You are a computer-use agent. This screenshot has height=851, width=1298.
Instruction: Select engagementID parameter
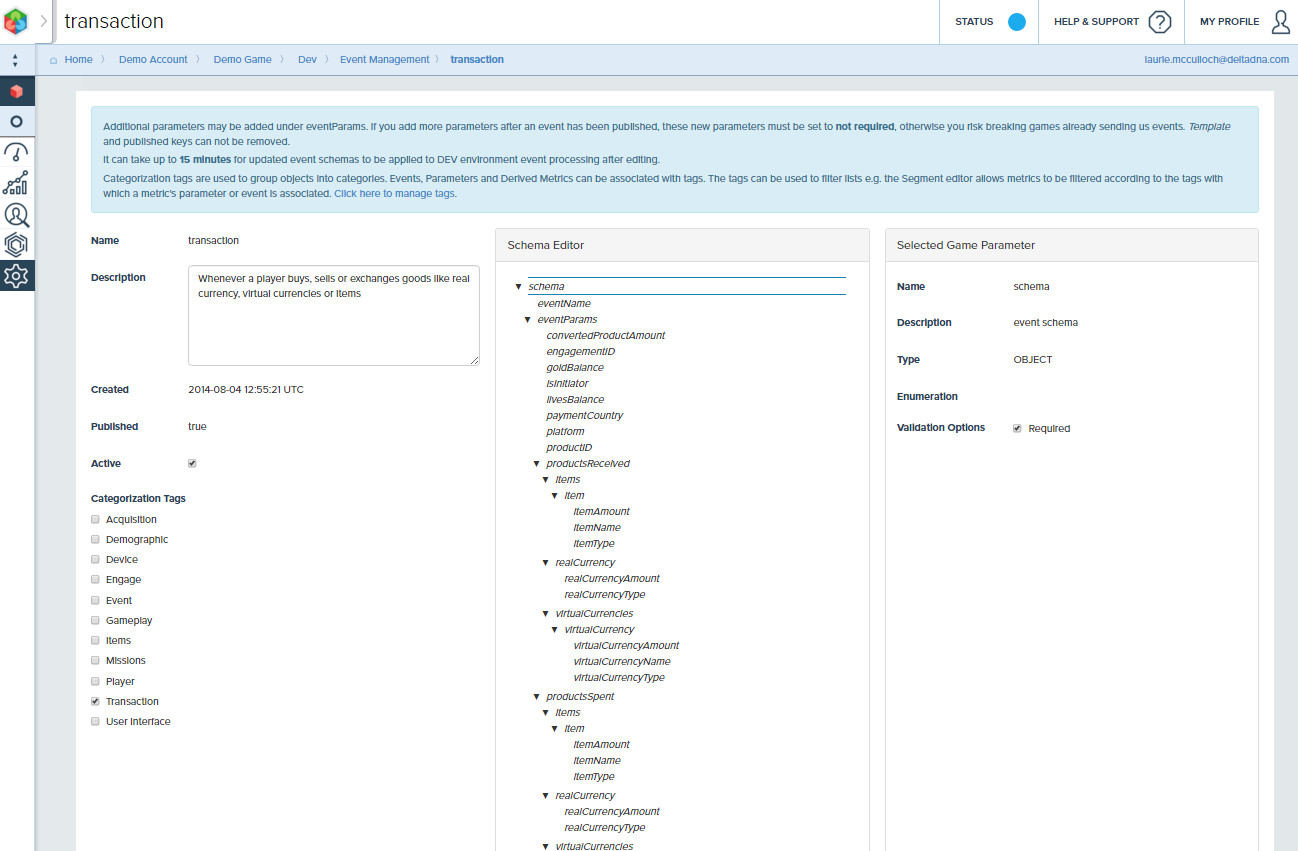[580, 352]
